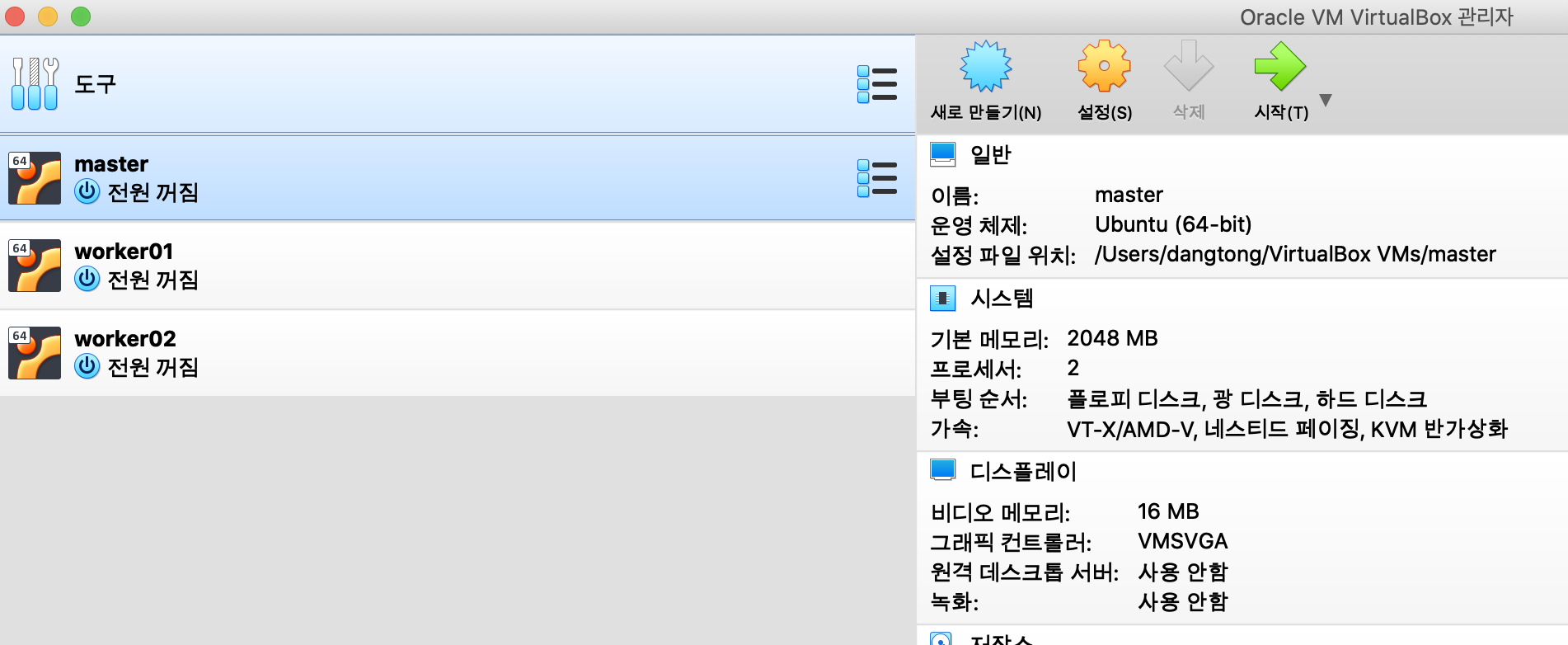Click worker02's power-off status icon
This screenshot has height=645, width=1568.
pyautogui.click(x=87, y=366)
